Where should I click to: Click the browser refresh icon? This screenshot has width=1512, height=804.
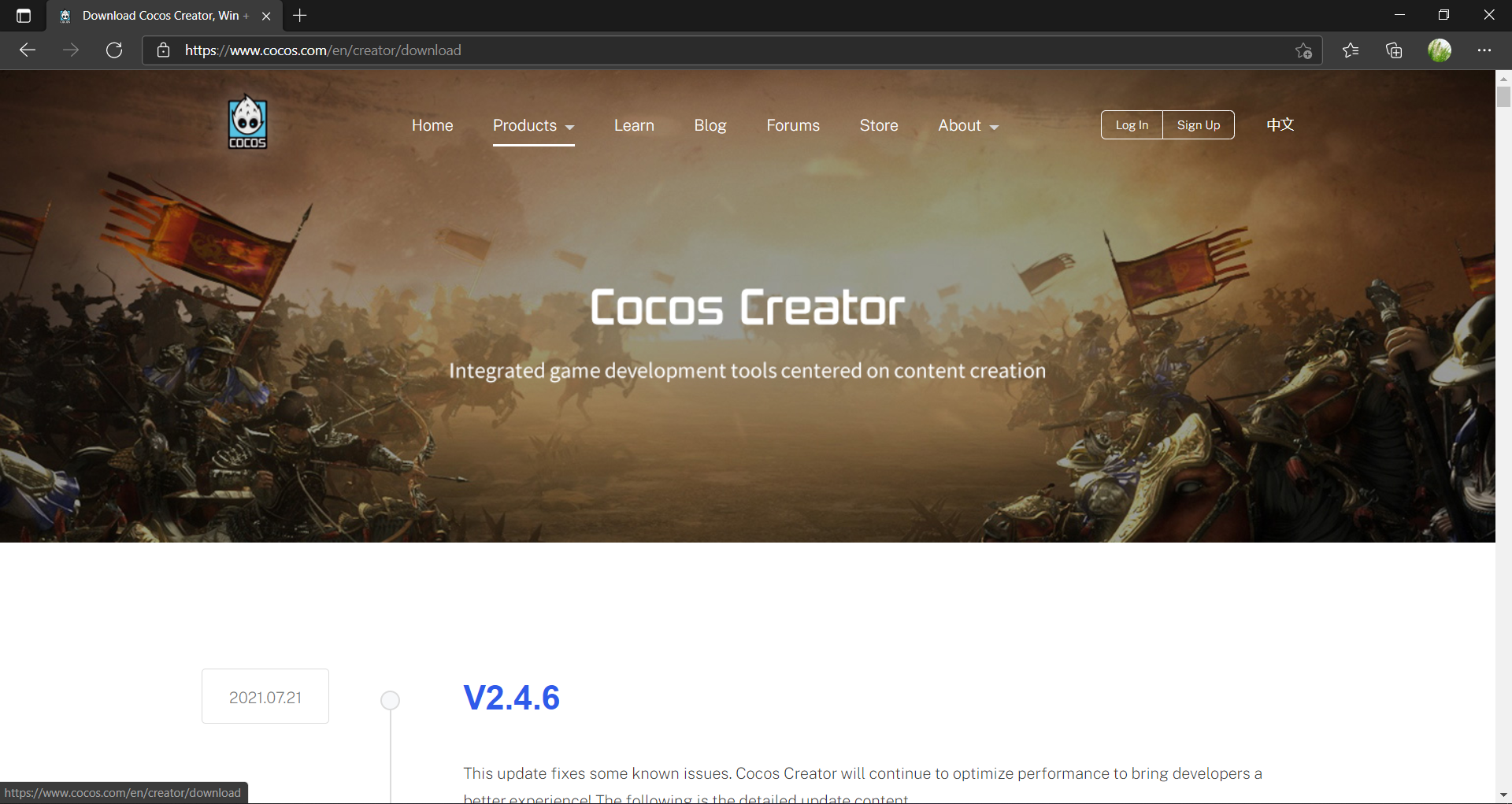click(x=114, y=50)
